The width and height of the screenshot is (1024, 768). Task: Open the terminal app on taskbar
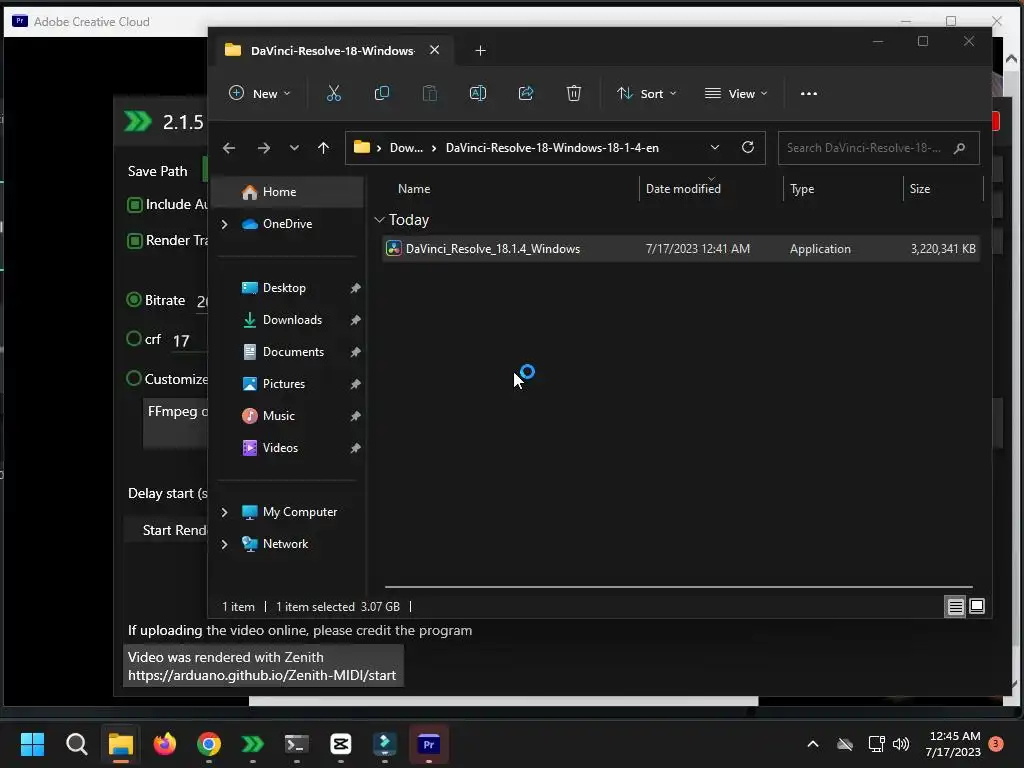pos(296,744)
